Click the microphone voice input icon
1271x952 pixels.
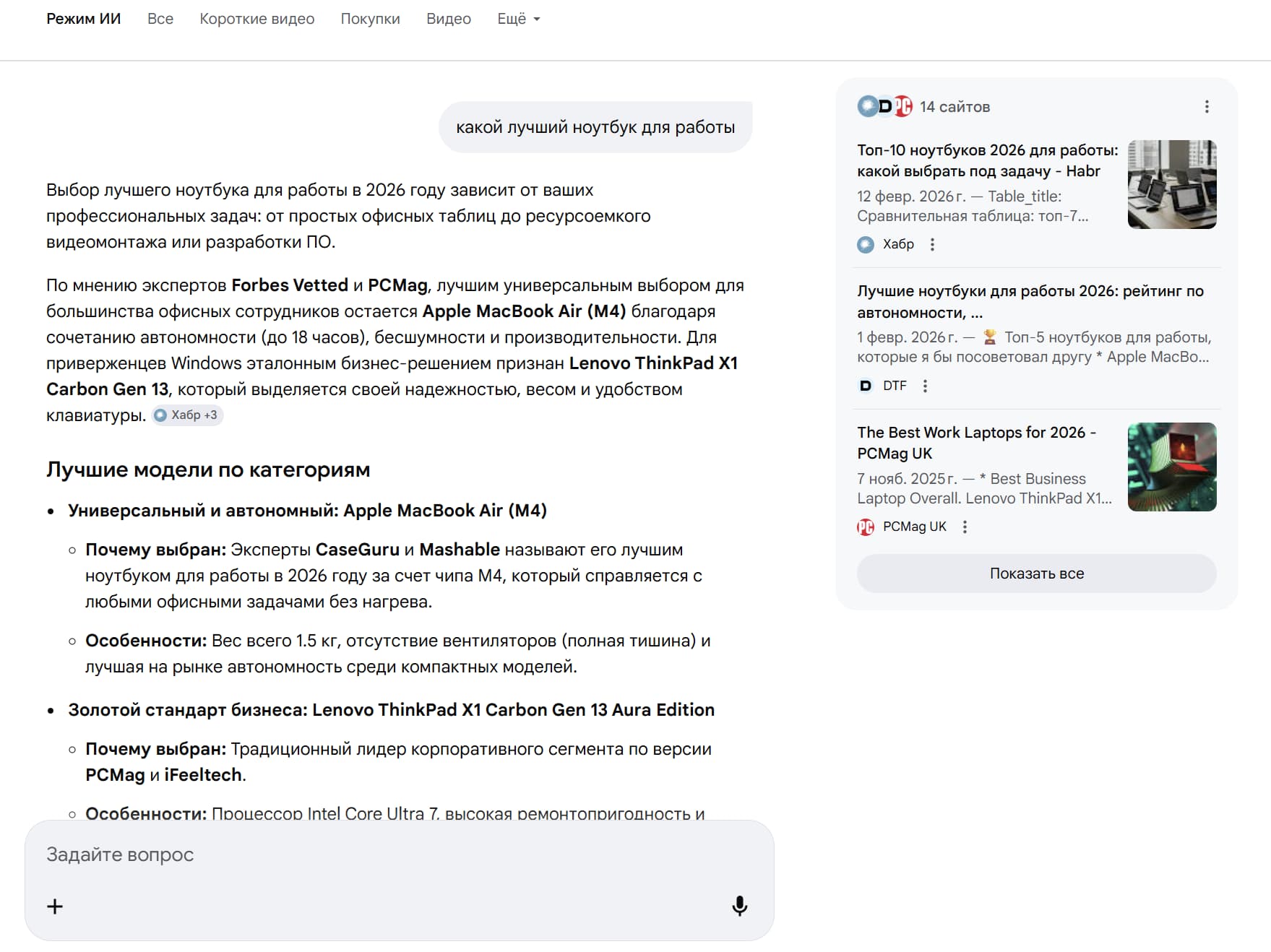(x=739, y=906)
